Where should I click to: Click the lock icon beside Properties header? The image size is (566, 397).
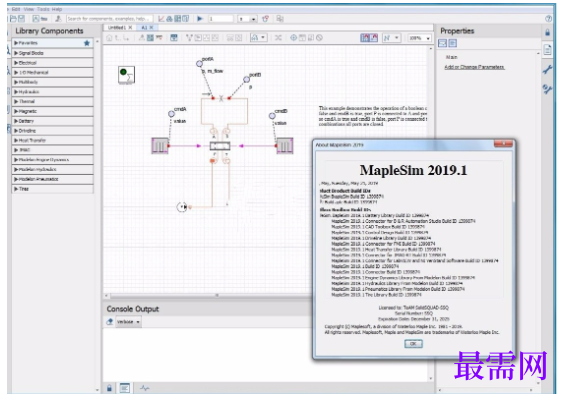click(548, 32)
